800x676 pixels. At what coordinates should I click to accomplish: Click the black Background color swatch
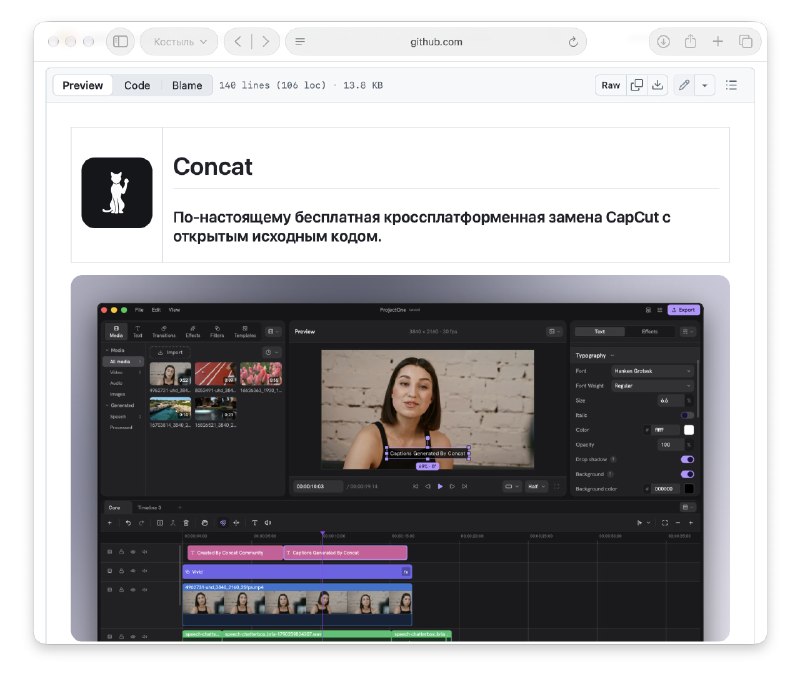[689, 489]
